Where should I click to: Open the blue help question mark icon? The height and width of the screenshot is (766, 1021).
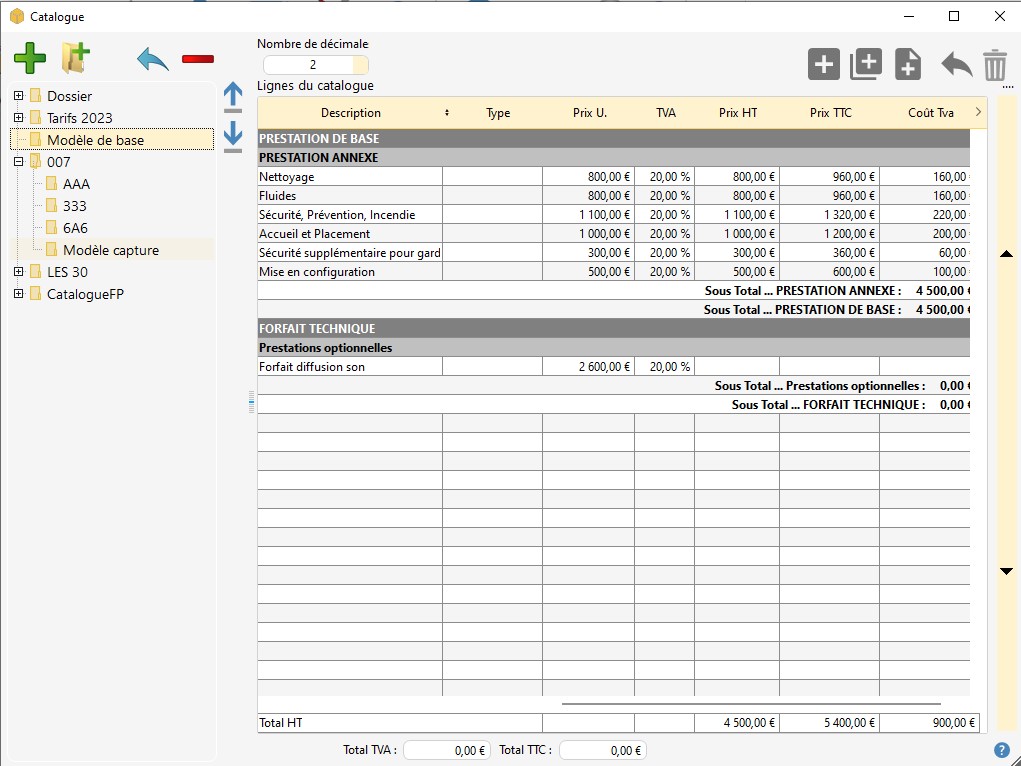(x=1001, y=750)
